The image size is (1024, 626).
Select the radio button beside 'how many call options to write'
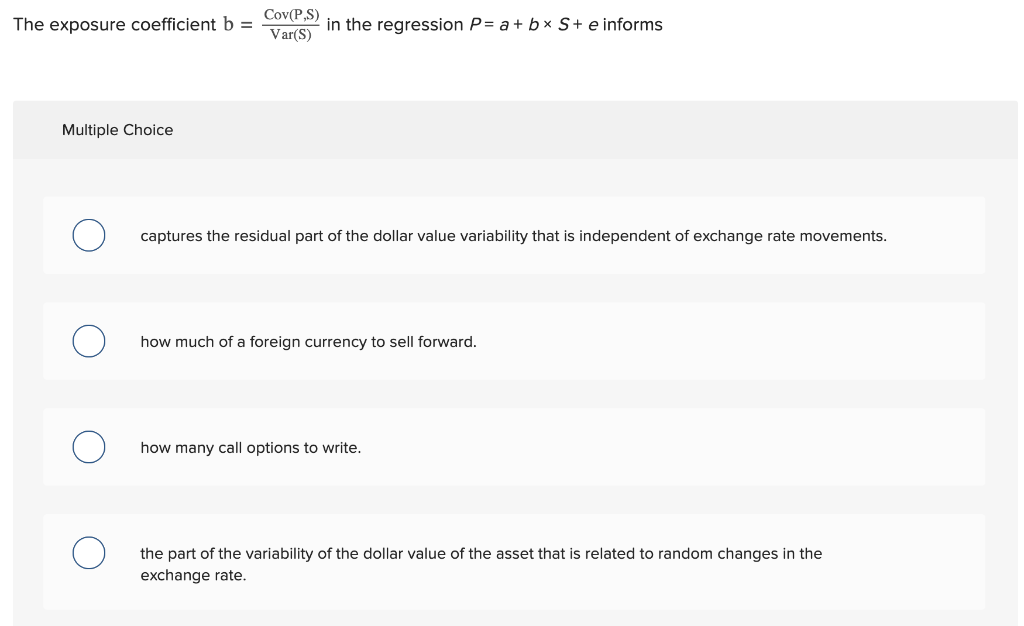[x=88, y=447]
